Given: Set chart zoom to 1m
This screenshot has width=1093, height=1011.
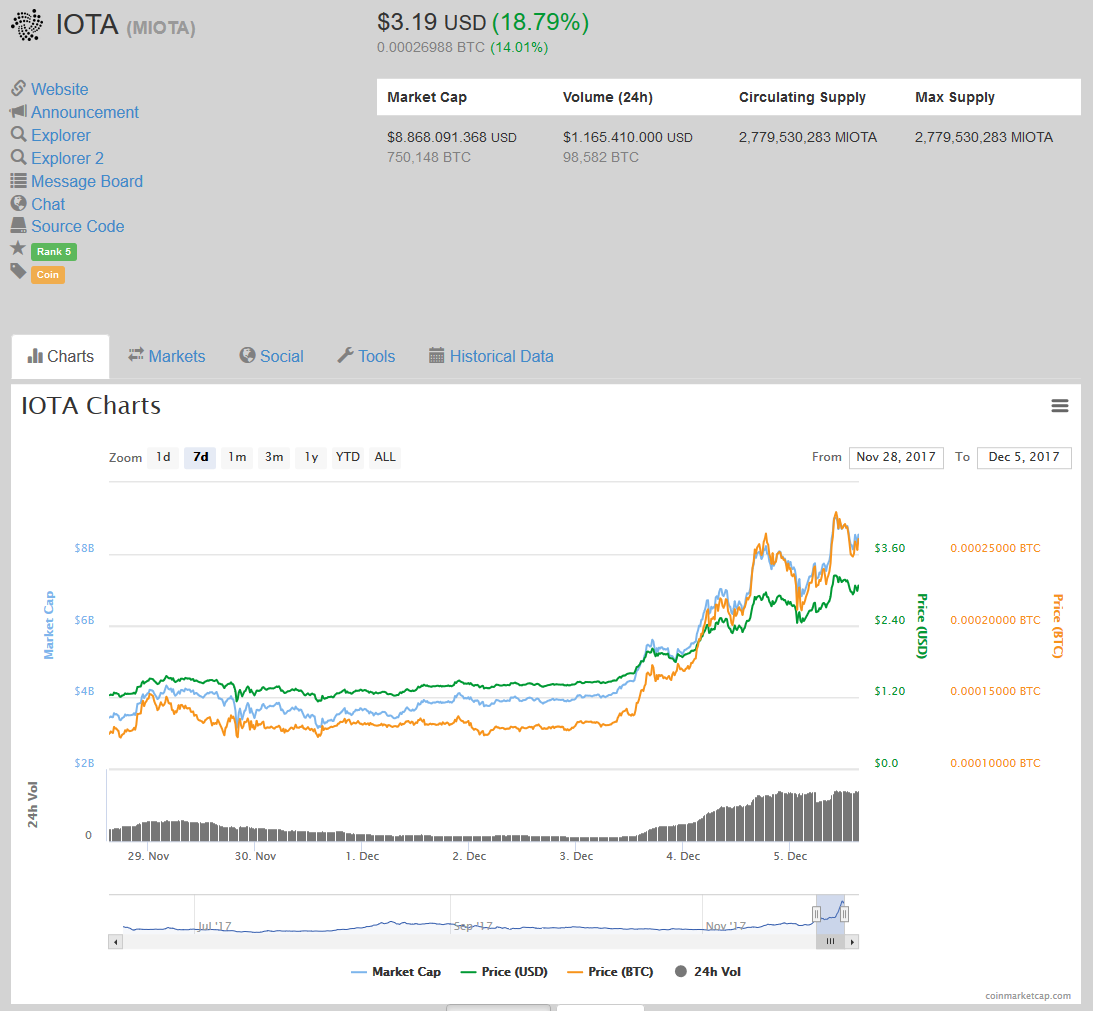Looking at the screenshot, I should [x=237, y=457].
